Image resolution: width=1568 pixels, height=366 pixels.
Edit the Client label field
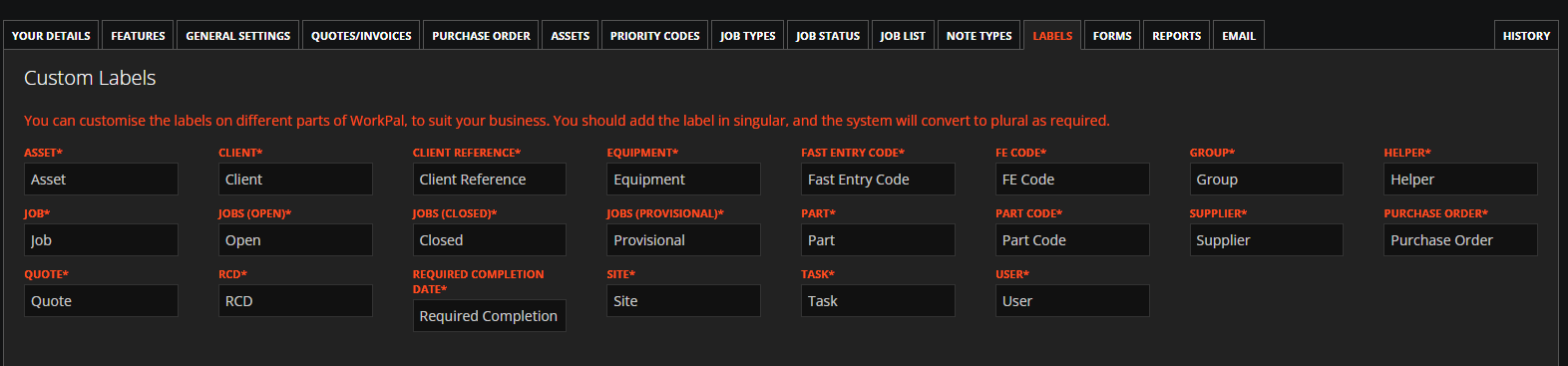click(295, 180)
